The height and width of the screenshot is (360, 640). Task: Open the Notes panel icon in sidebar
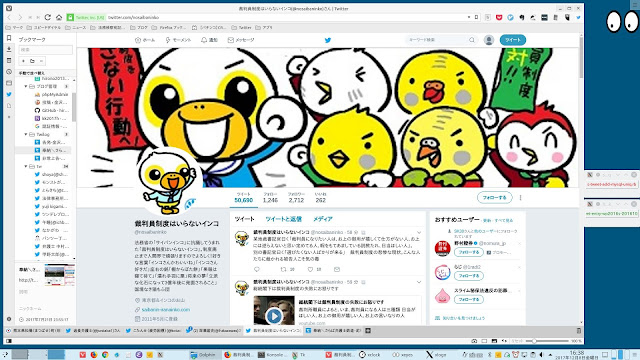pyautogui.click(x=9, y=60)
